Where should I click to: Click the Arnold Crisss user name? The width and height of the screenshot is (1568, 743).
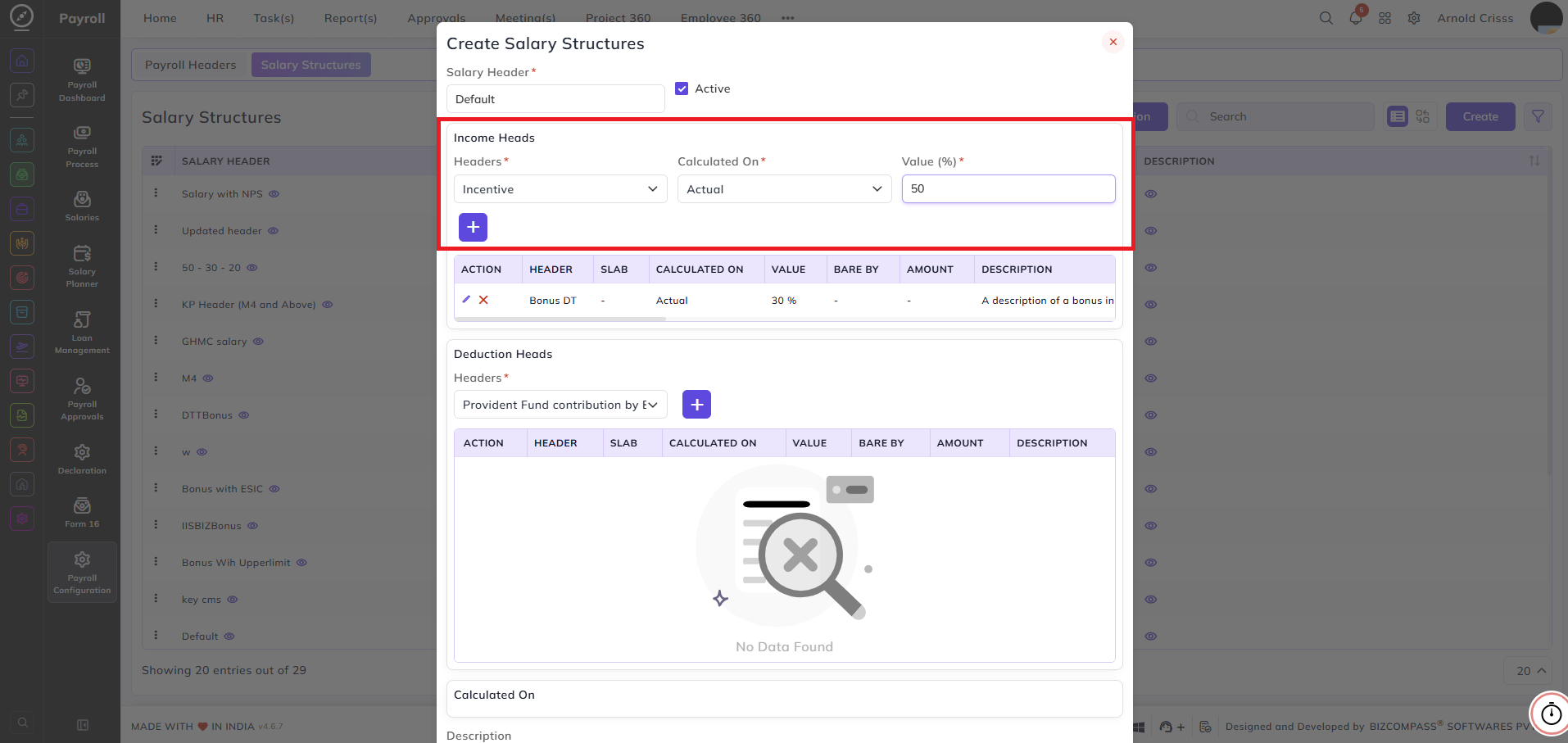[1475, 18]
